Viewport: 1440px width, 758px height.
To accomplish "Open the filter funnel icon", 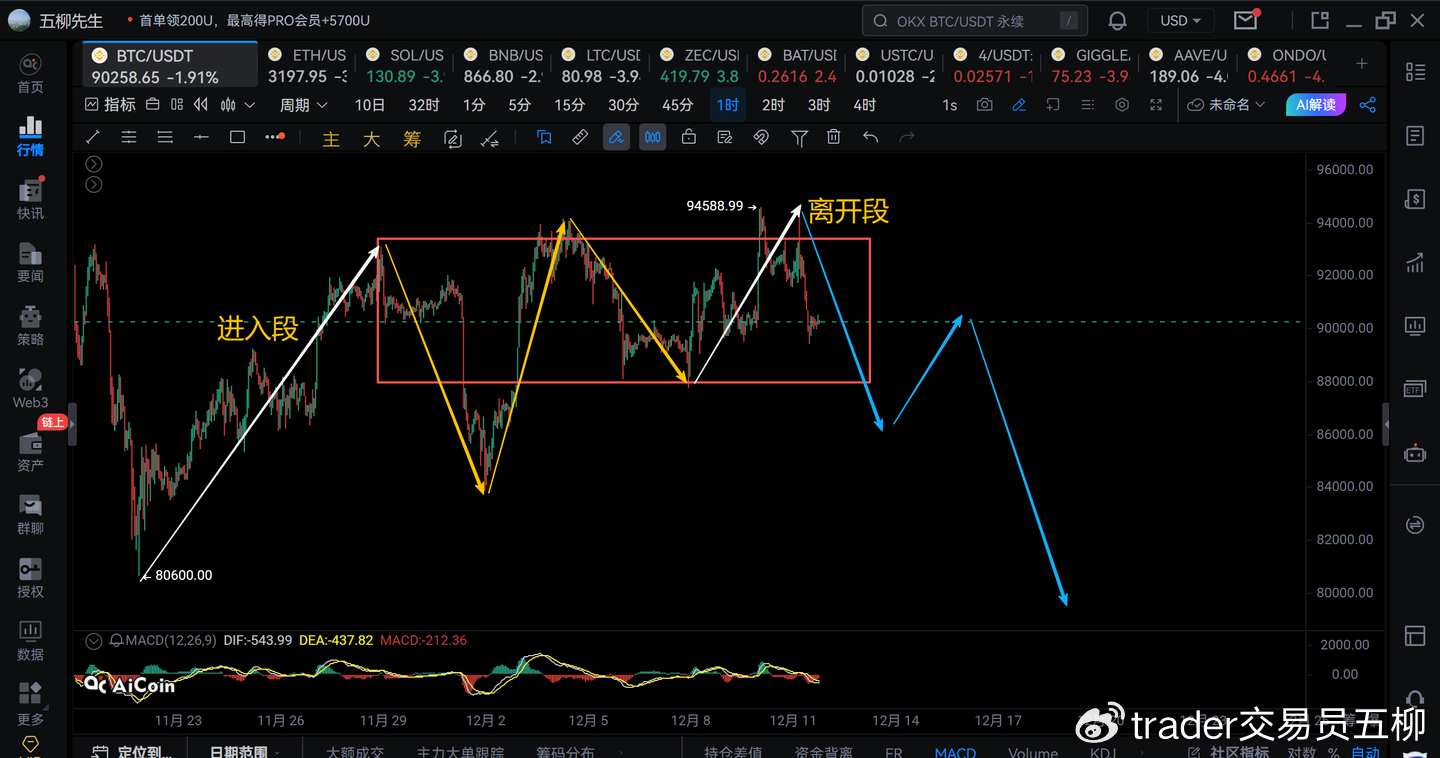I will [799, 138].
